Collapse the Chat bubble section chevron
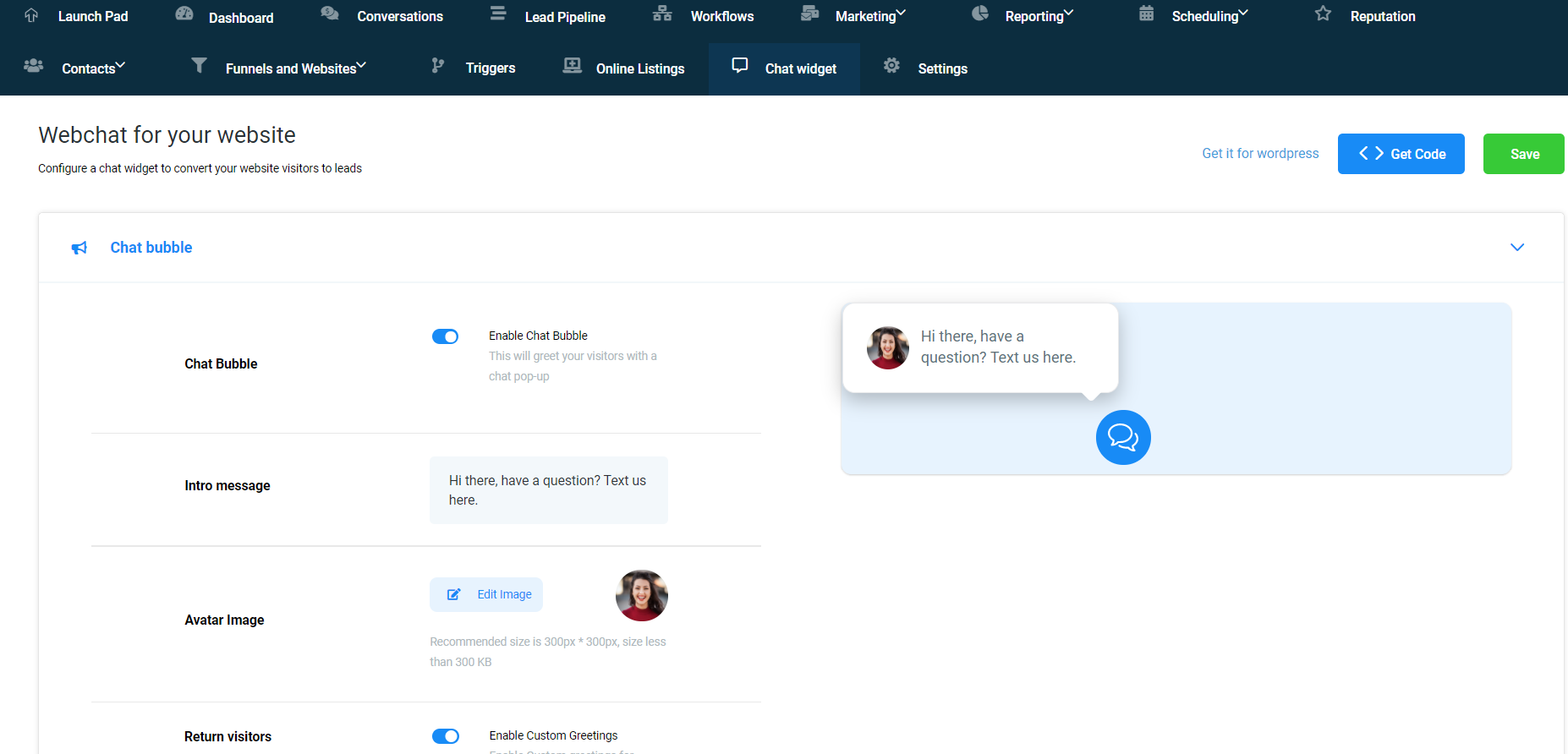This screenshot has height=754, width=1568. coord(1517,248)
